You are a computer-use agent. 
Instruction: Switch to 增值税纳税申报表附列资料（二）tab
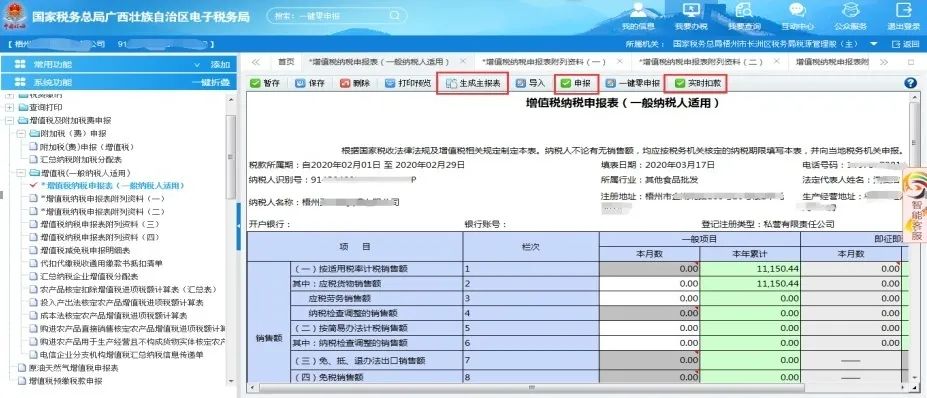[x=702, y=62]
